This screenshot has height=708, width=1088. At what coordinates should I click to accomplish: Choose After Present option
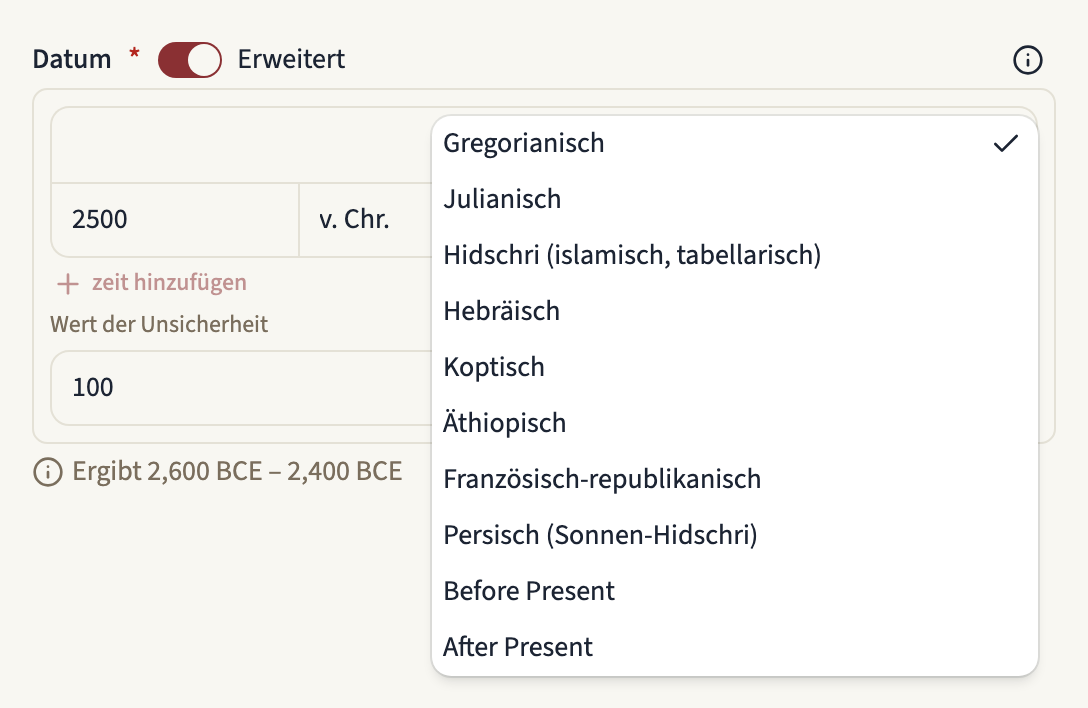(734, 647)
